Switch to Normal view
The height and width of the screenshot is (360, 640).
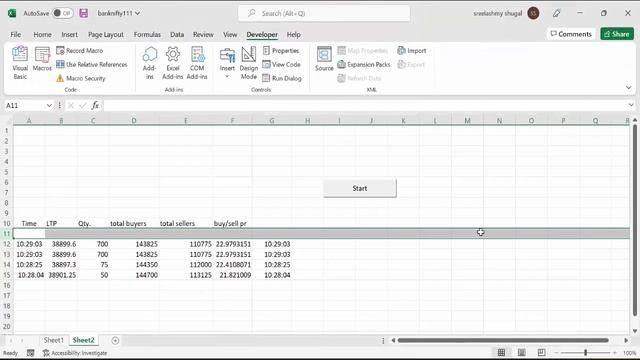pyautogui.click(x=501, y=353)
